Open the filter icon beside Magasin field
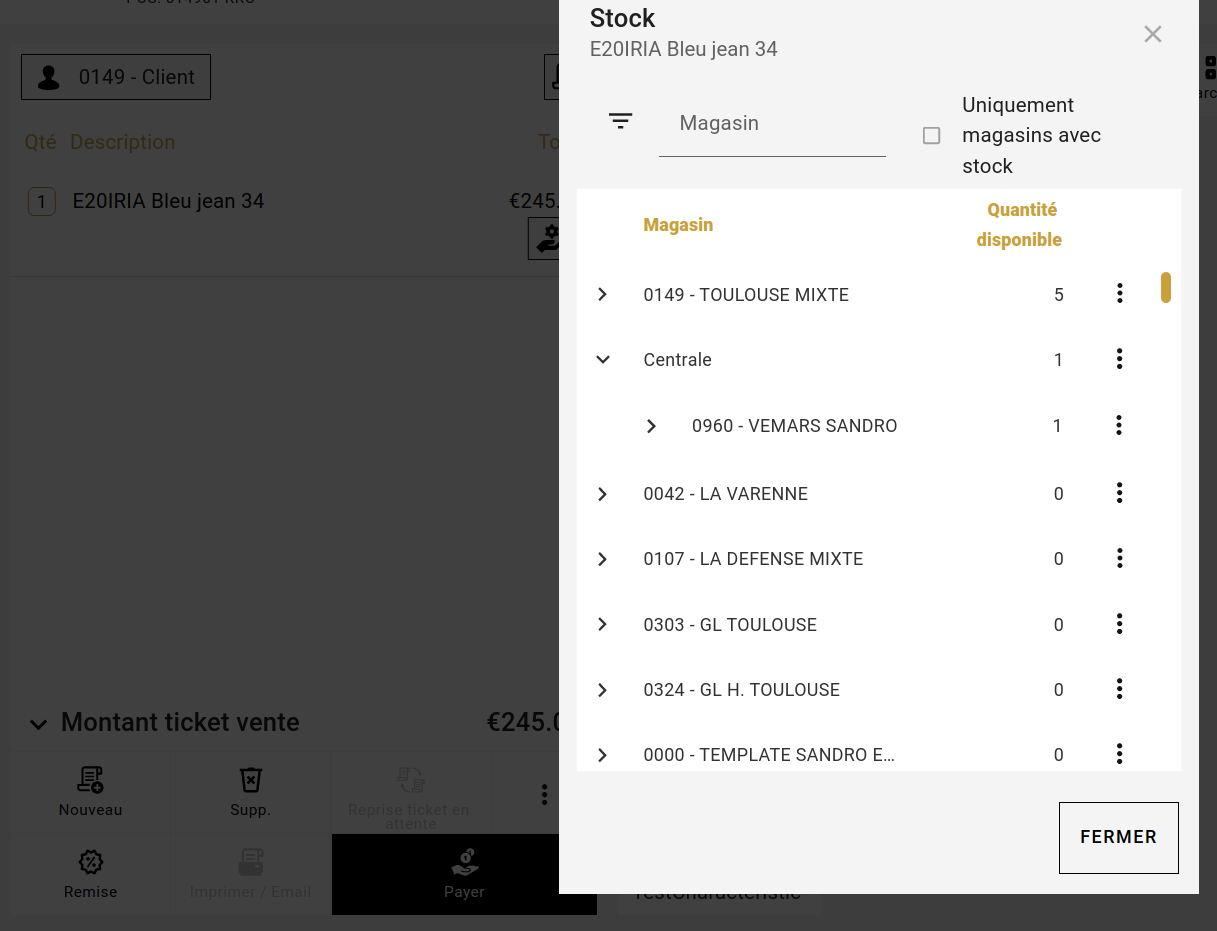 coord(620,122)
